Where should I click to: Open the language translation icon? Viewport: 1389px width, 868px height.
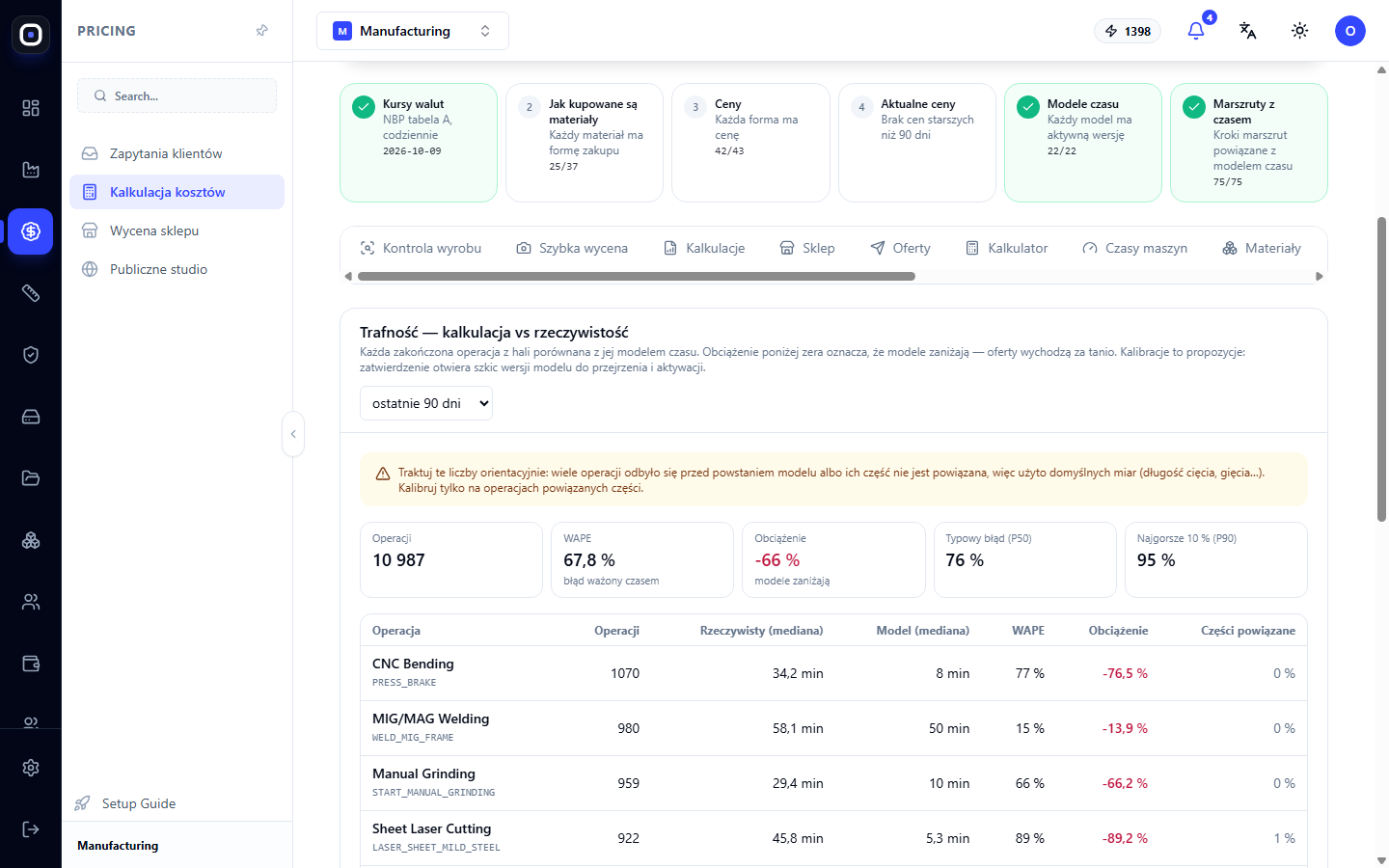click(1248, 31)
